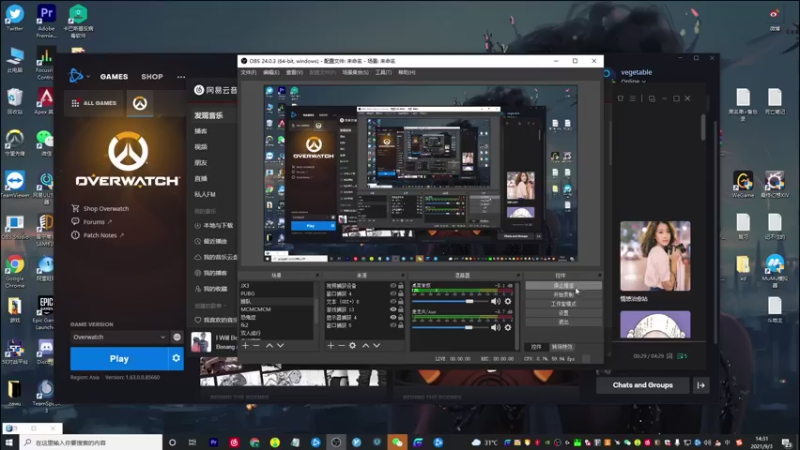Select Overwatch icon tab in Battle.net
This screenshot has height=450, width=800.
tap(140, 103)
